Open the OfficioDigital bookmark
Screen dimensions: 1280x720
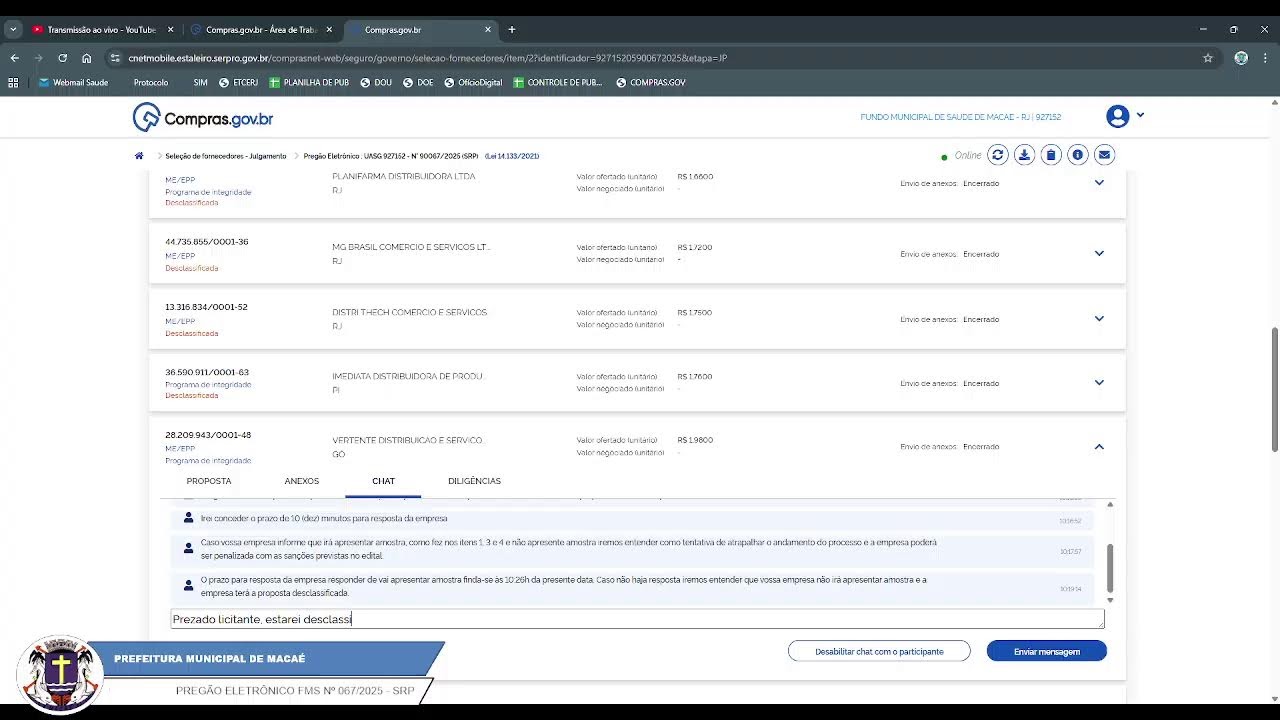coord(473,83)
